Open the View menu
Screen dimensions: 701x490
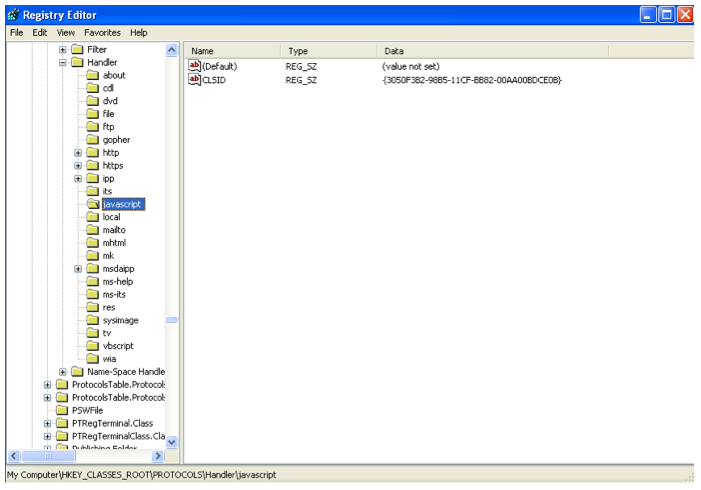point(66,33)
